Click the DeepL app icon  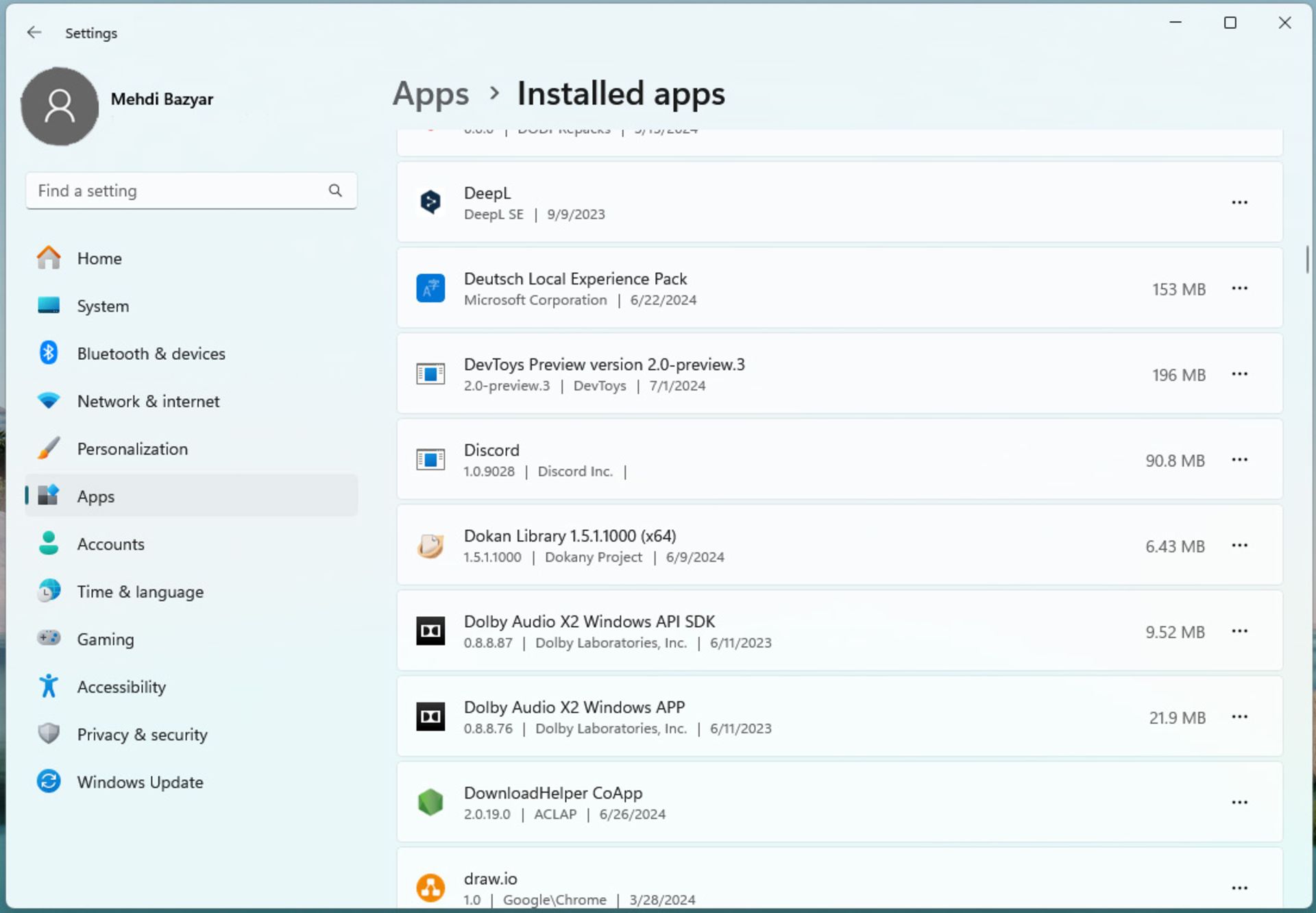click(430, 202)
